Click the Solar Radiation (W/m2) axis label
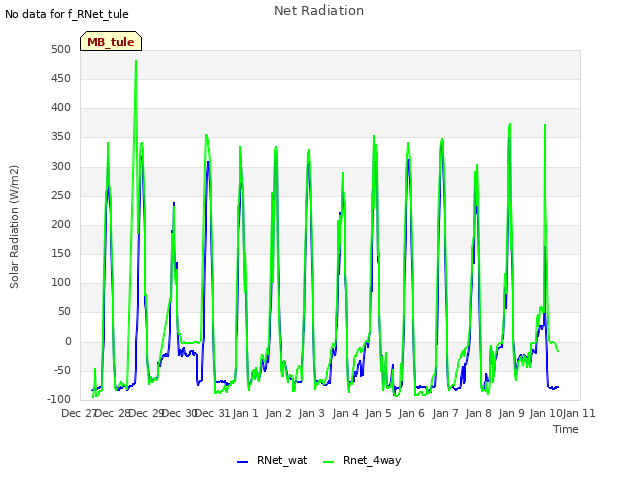640x480 pixels. click(14, 227)
